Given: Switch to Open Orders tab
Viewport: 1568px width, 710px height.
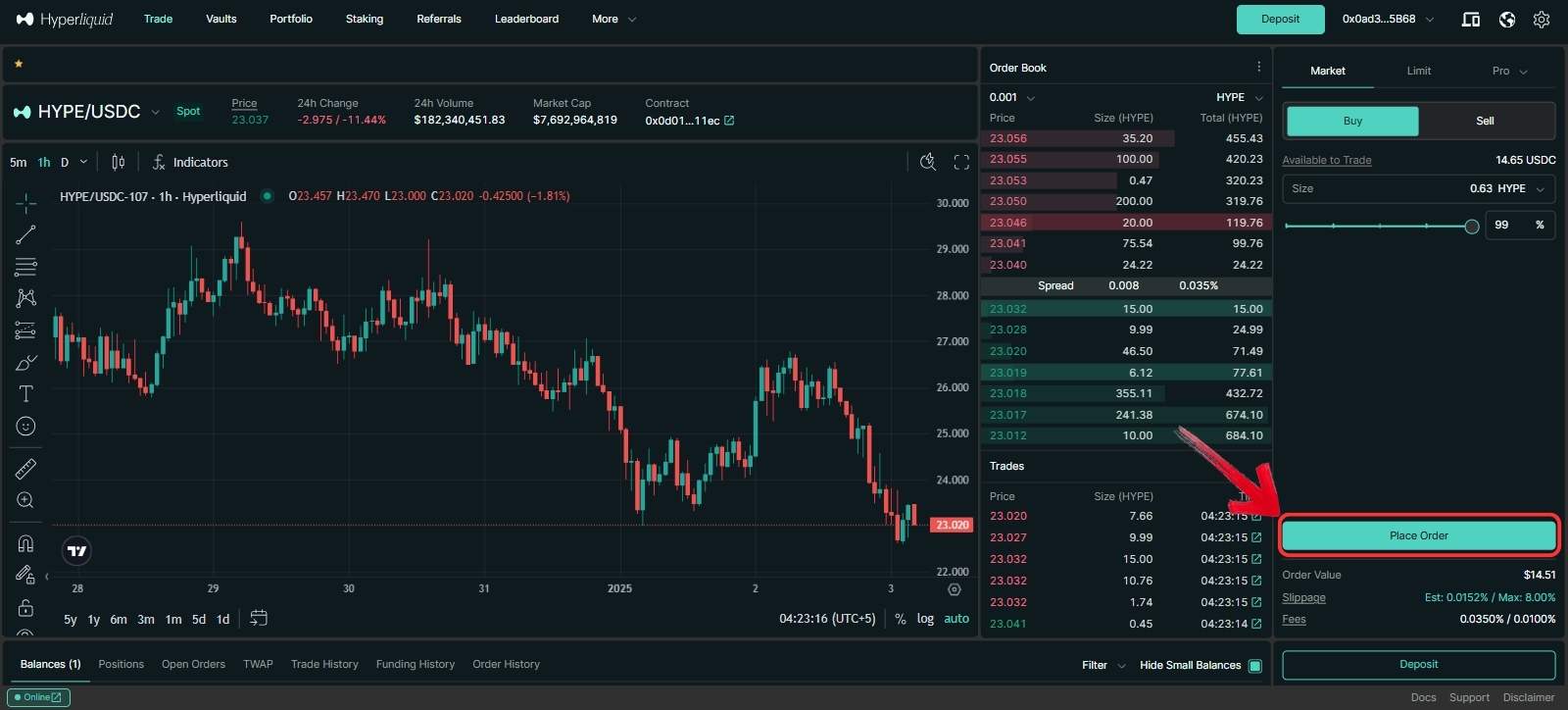Looking at the screenshot, I should click(x=193, y=664).
